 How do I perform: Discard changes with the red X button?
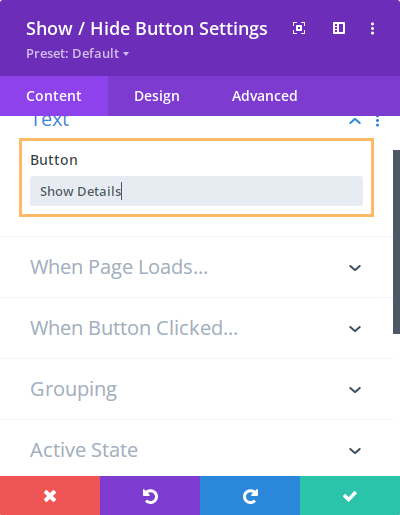[x=50, y=496]
